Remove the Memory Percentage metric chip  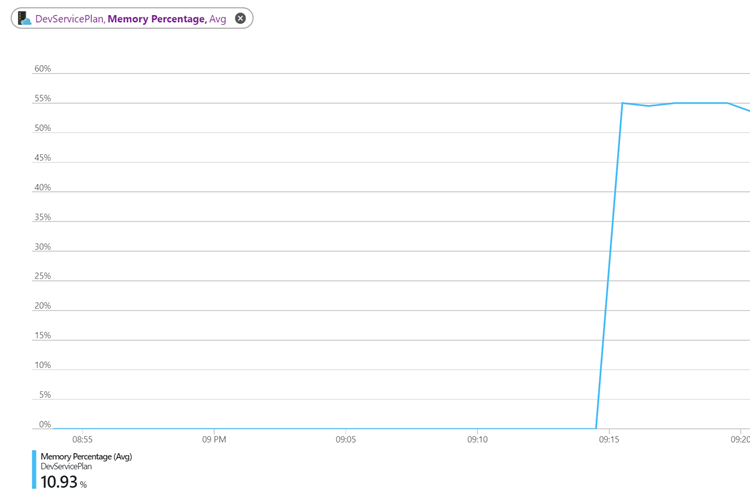[240, 18]
